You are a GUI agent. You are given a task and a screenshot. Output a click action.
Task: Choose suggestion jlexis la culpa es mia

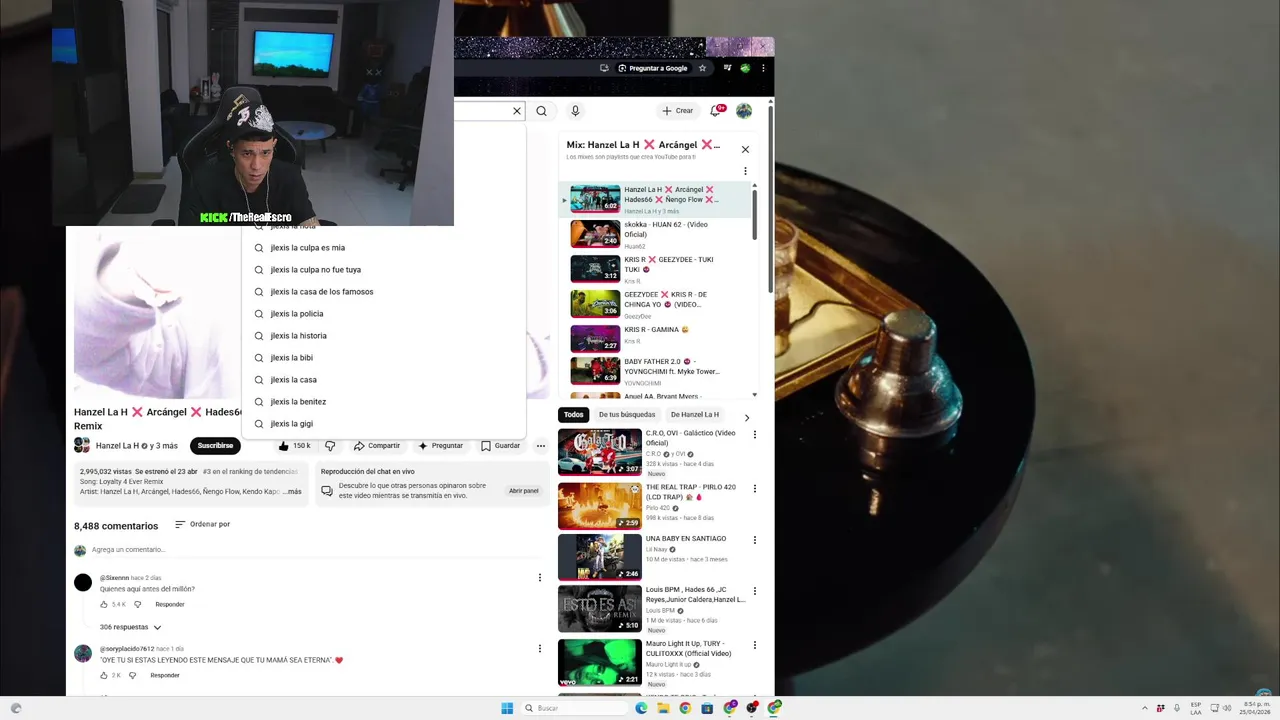[384, 248]
